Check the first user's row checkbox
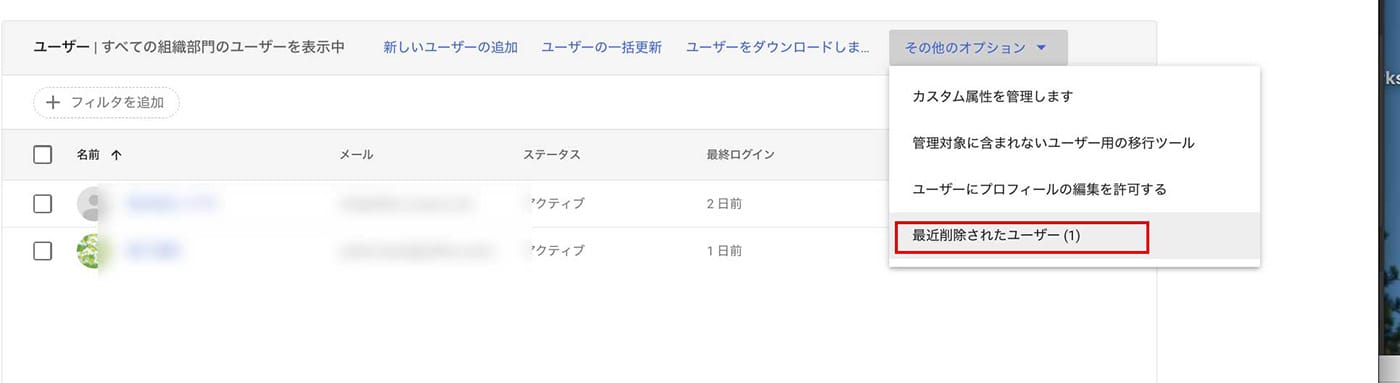This screenshot has height=383, width=1400. [x=42, y=204]
